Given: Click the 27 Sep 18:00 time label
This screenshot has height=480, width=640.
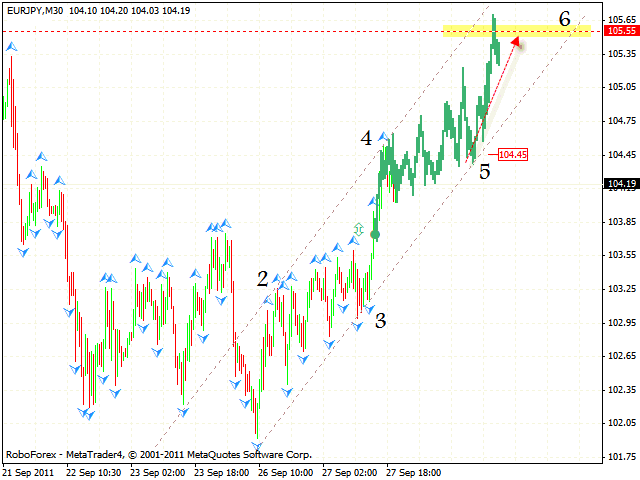Looking at the screenshot, I should (415, 471).
